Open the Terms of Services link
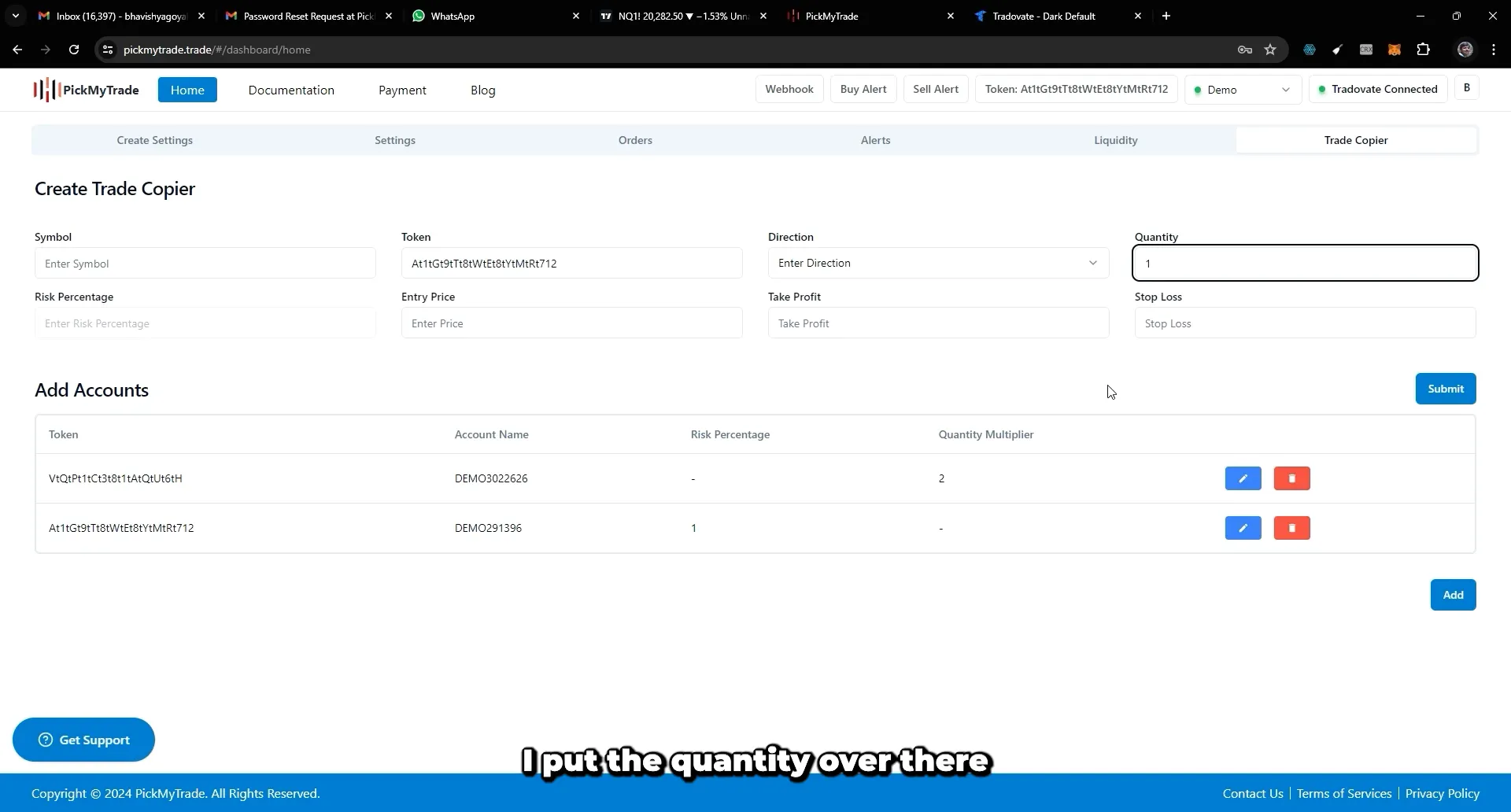 pyautogui.click(x=1344, y=793)
